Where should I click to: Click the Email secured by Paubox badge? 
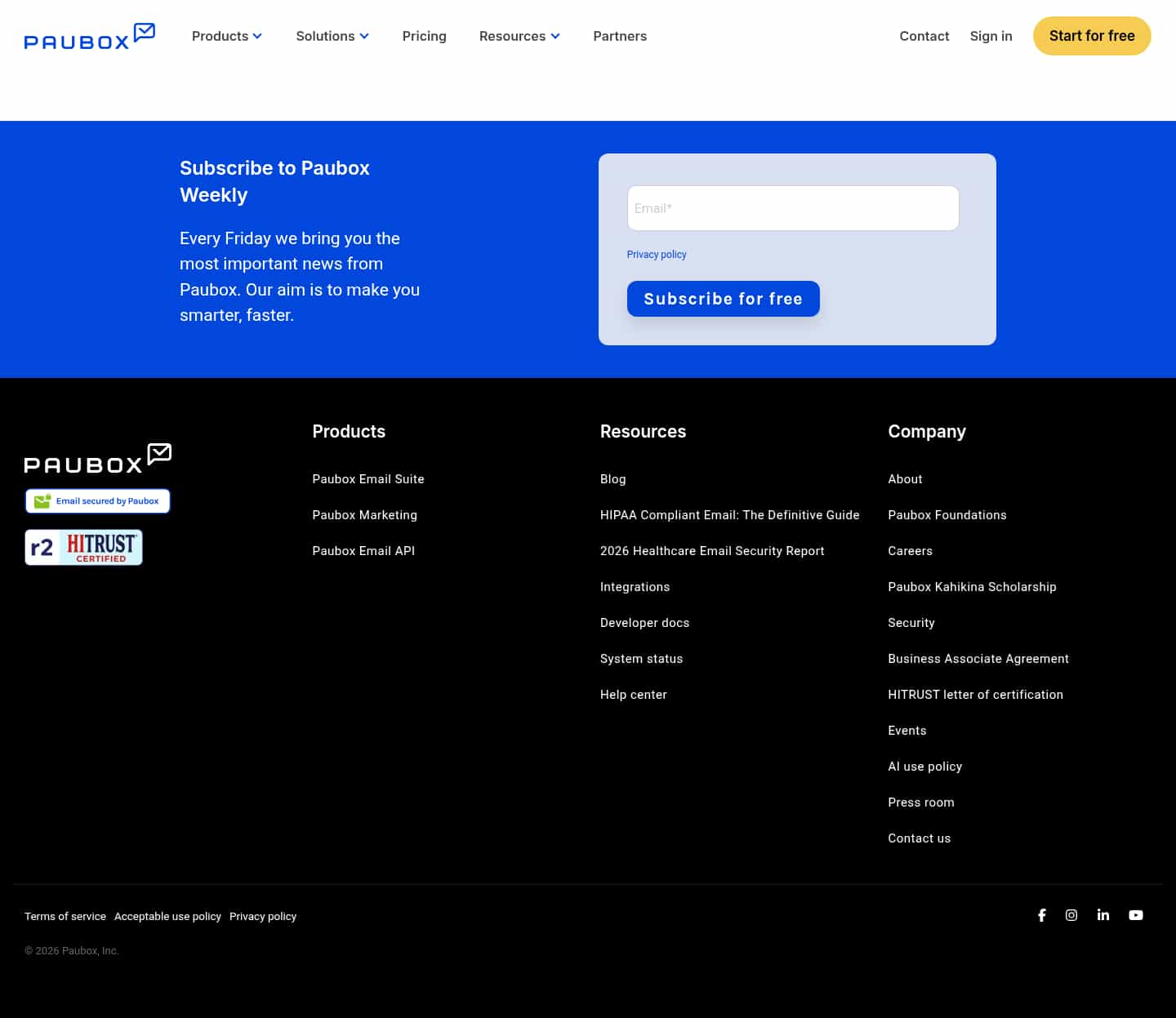(98, 501)
